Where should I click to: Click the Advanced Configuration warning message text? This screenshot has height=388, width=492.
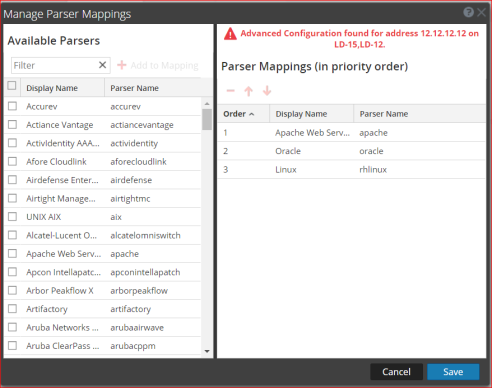coord(360,39)
